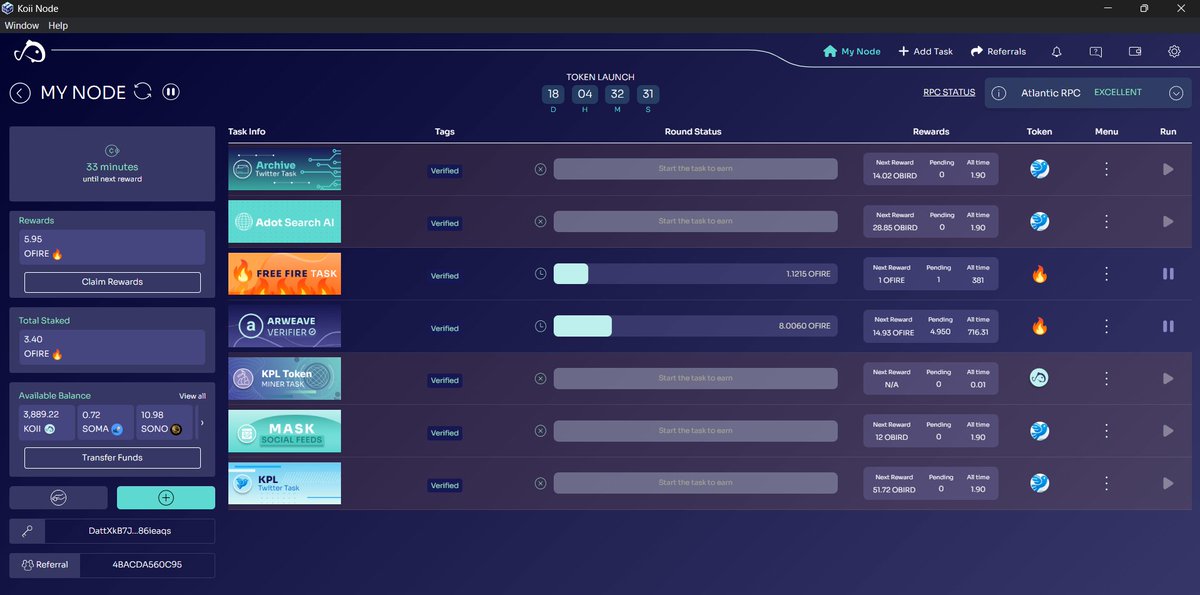Screen dimensions: 1200x595
Task: Start the KPL Twitter Task
Action: tap(1168, 483)
